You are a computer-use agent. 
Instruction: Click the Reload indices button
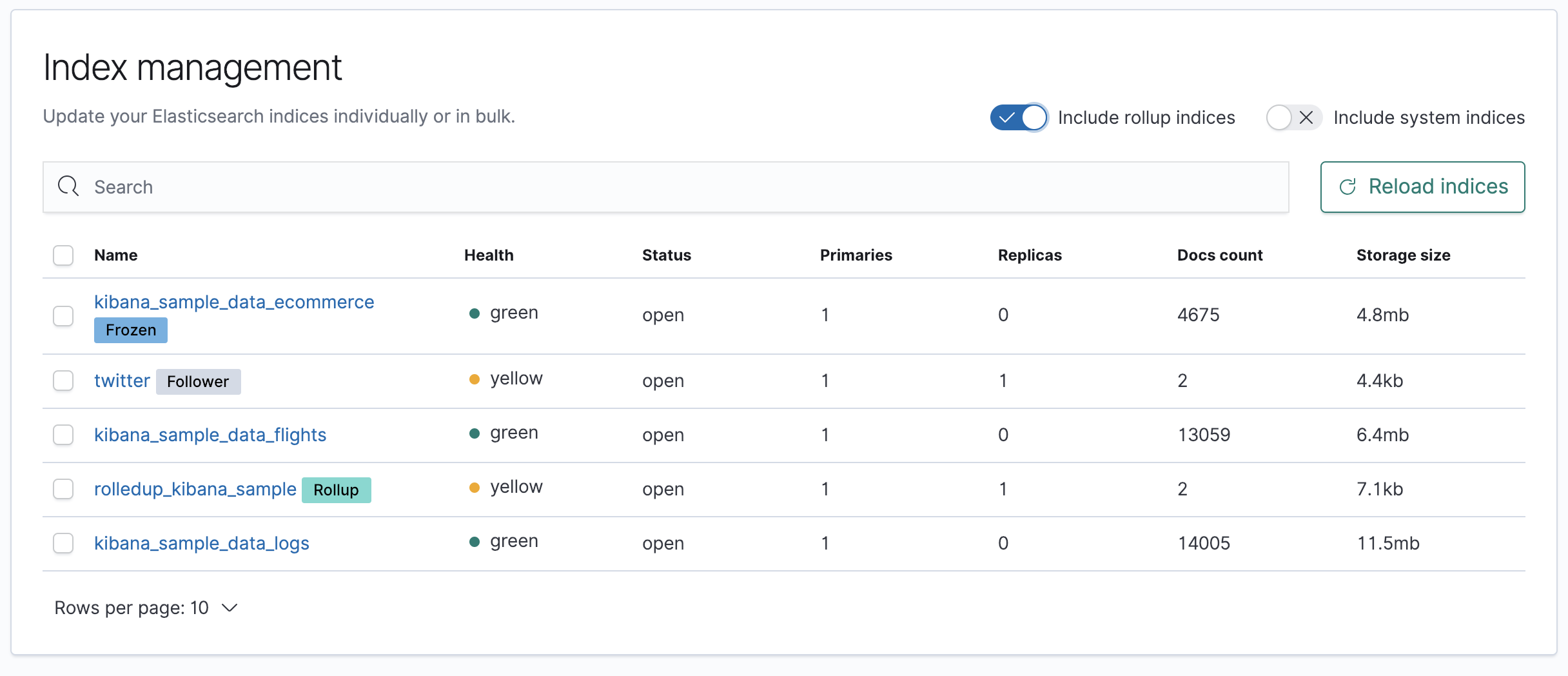click(1423, 187)
